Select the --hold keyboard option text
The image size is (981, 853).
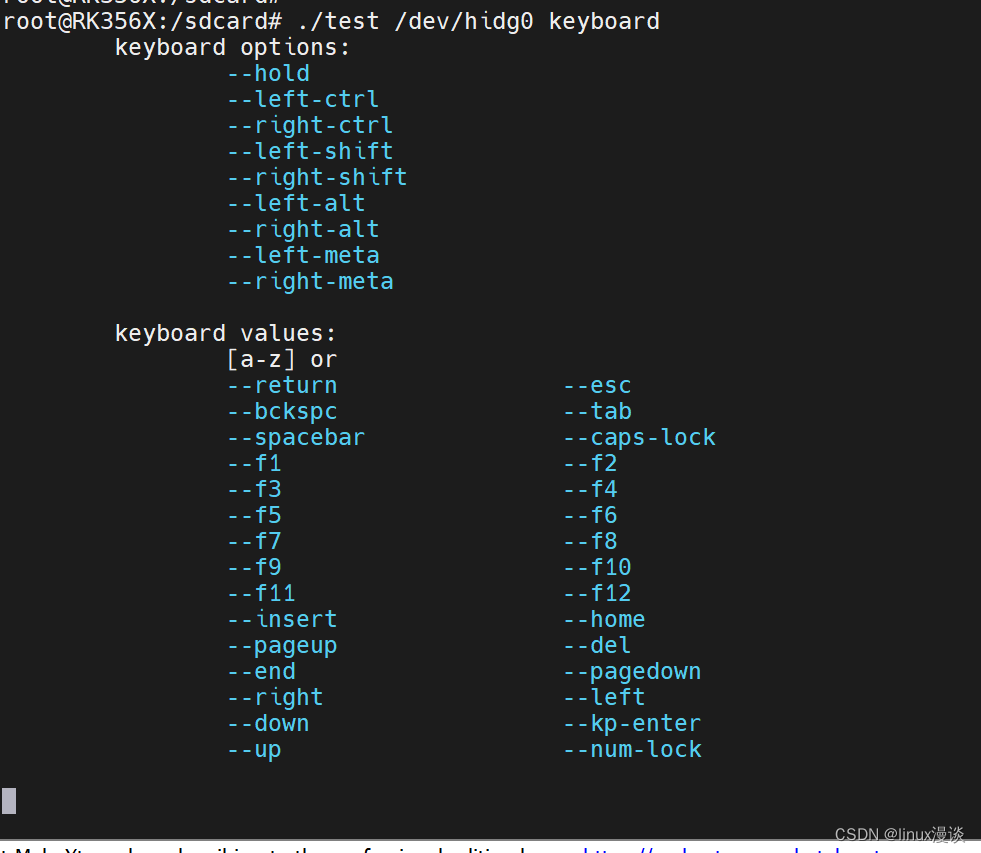268,72
